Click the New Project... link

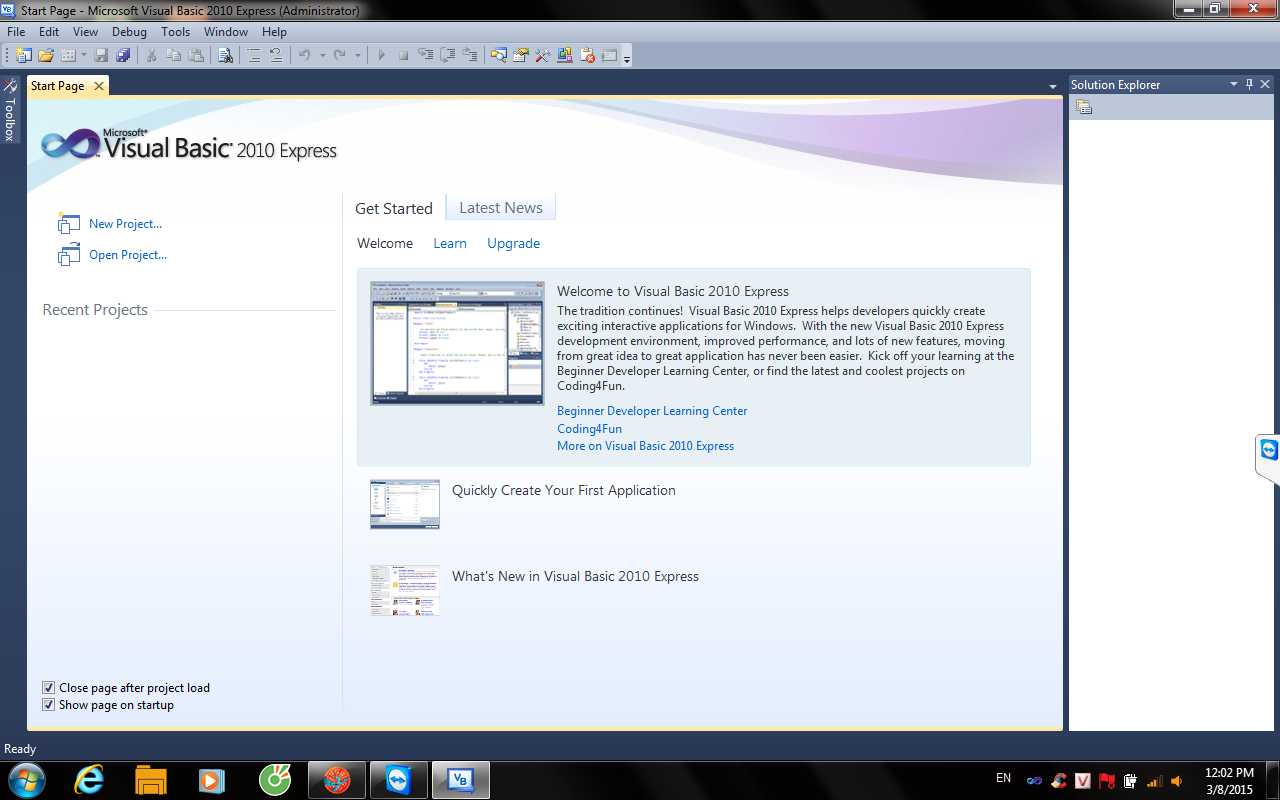click(x=125, y=224)
